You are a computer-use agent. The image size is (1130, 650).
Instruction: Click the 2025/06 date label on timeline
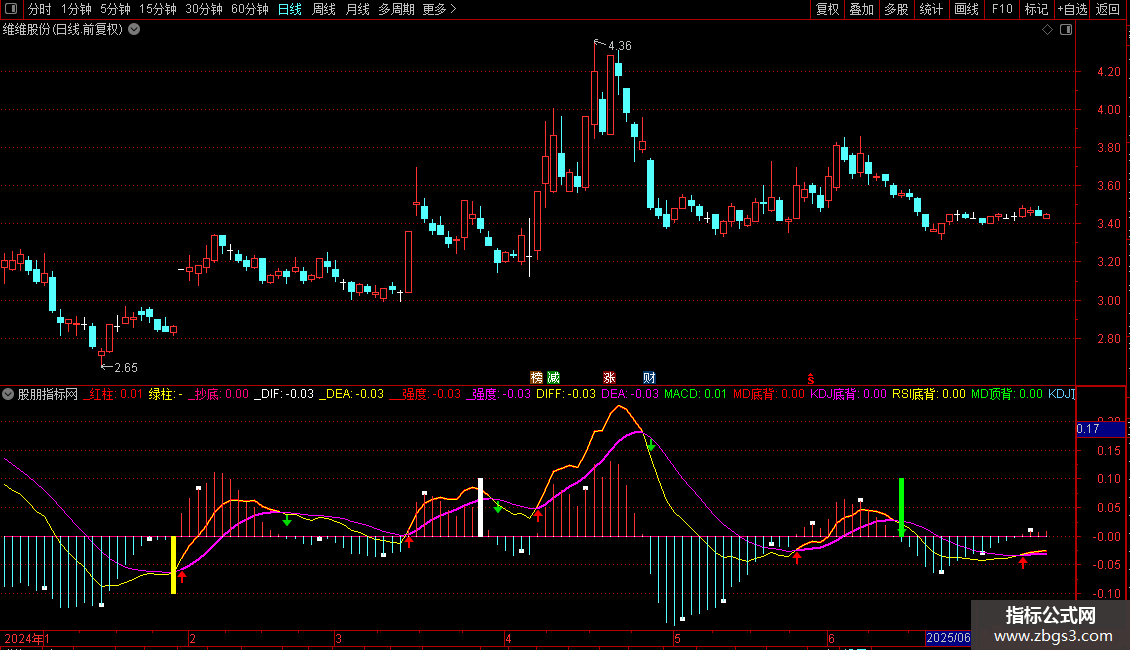tap(948, 638)
